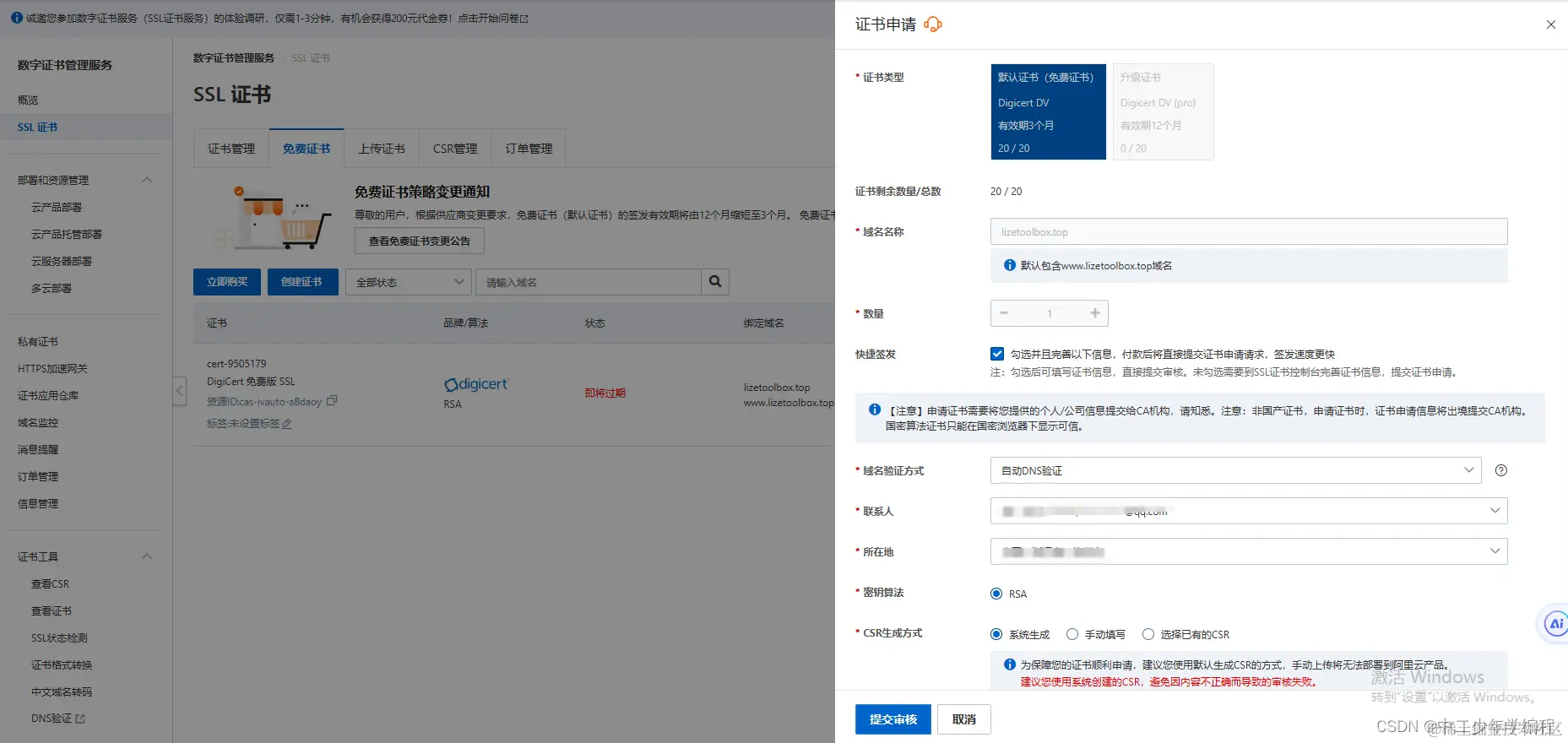Select 升级证书 Digicert DV (pro) card
Screen dimensions: 1568x743
[1164, 111]
